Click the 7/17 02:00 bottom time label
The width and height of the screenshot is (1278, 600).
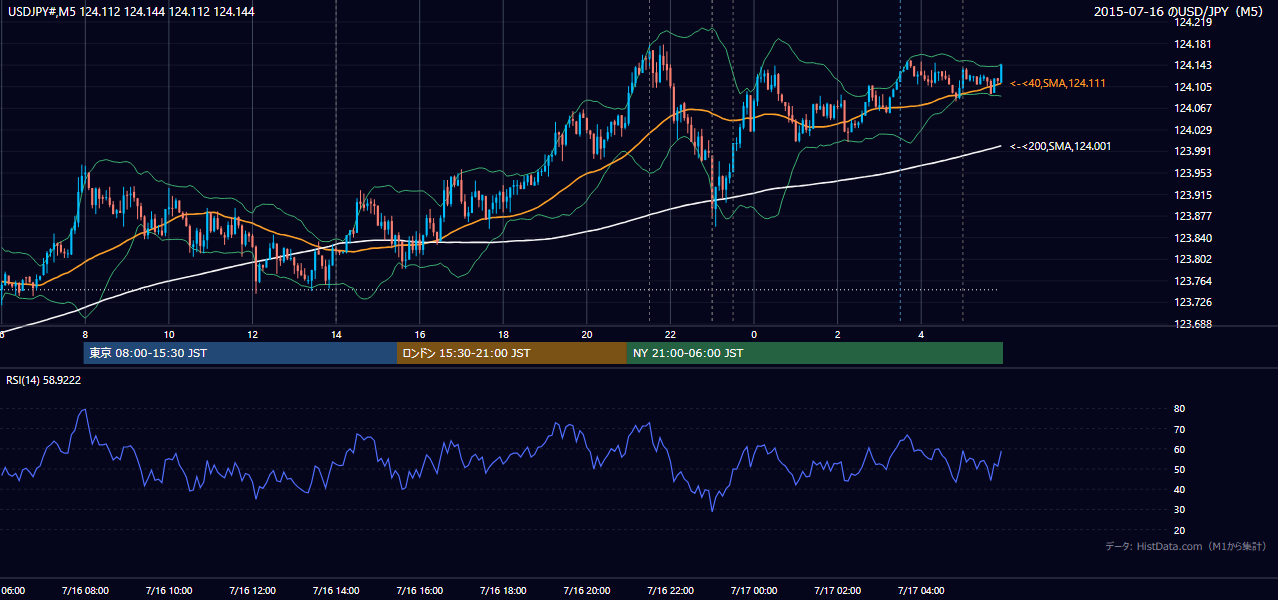coord(838,591)
